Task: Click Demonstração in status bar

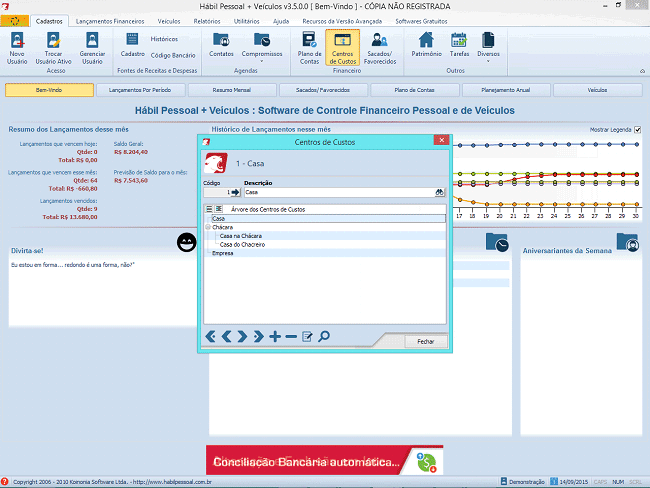Action: [x=522, y=481]
